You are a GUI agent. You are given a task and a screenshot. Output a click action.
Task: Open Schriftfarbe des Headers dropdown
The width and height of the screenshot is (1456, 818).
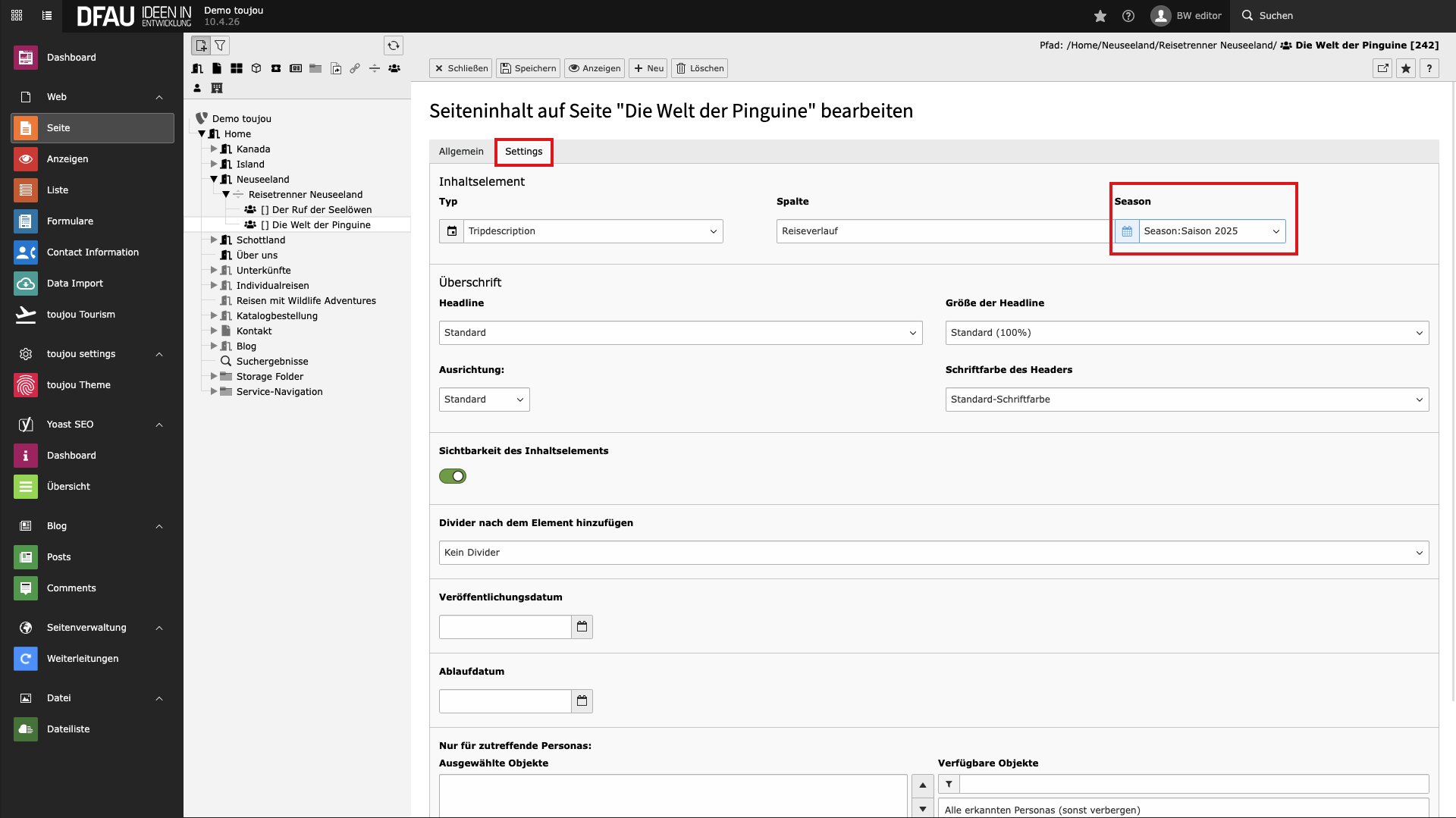1187,400
